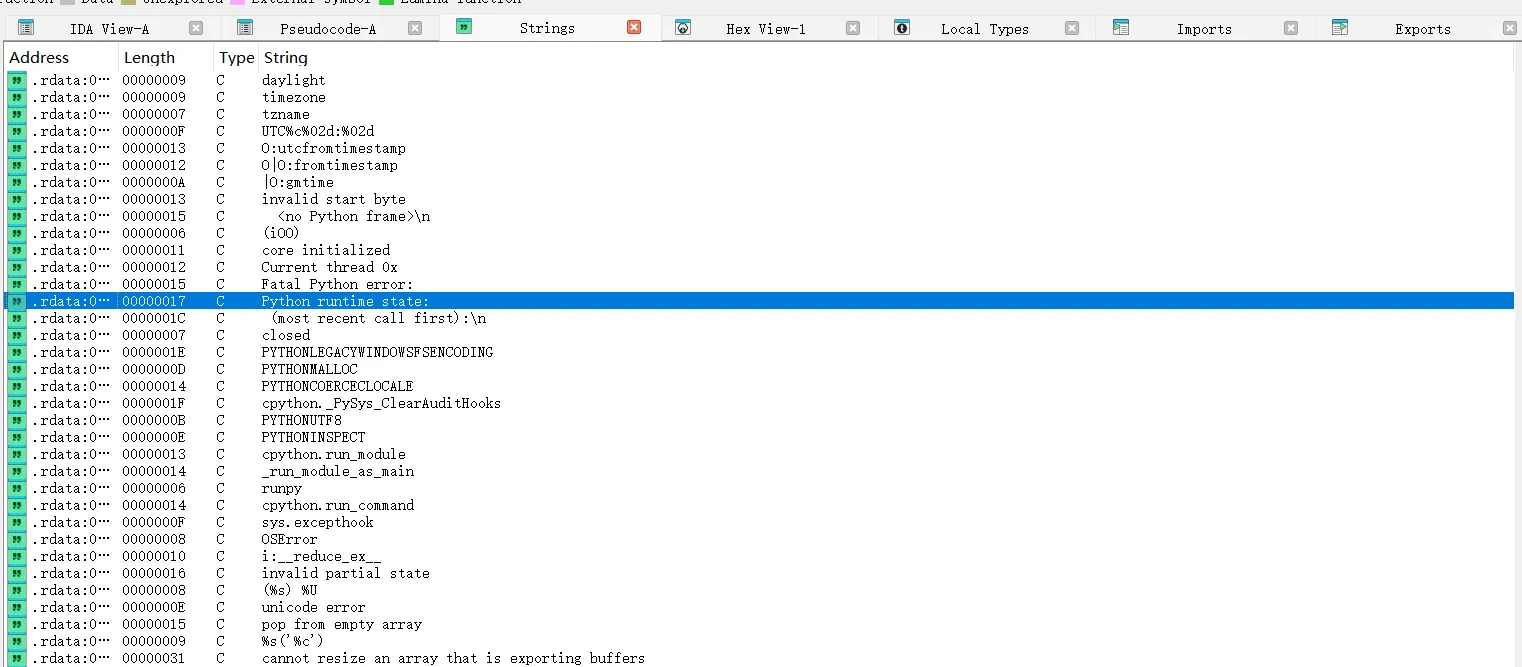Image resolution: width=1522 pixels, height=667 pixels.
Task: Click the Local Types tab icon
Action: click(x=902, y=28)
